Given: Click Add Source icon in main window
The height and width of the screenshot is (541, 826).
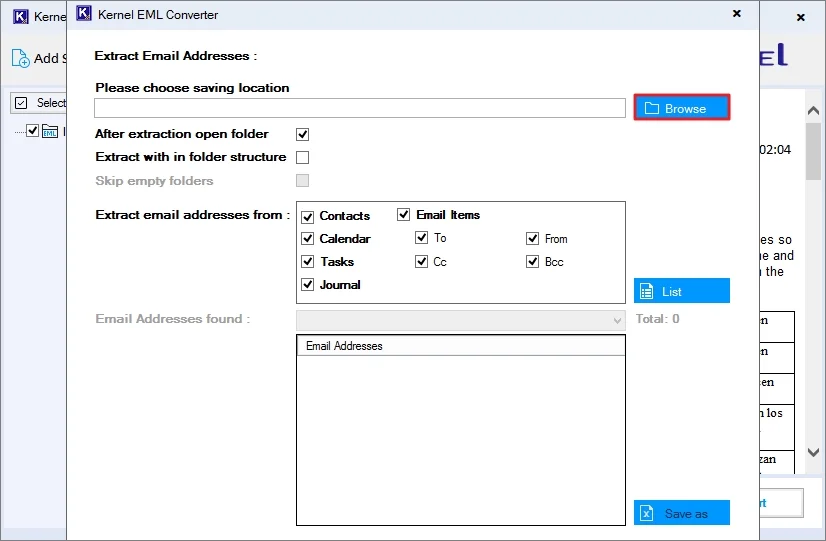Looking at the screenshot, I should [21, 58].
